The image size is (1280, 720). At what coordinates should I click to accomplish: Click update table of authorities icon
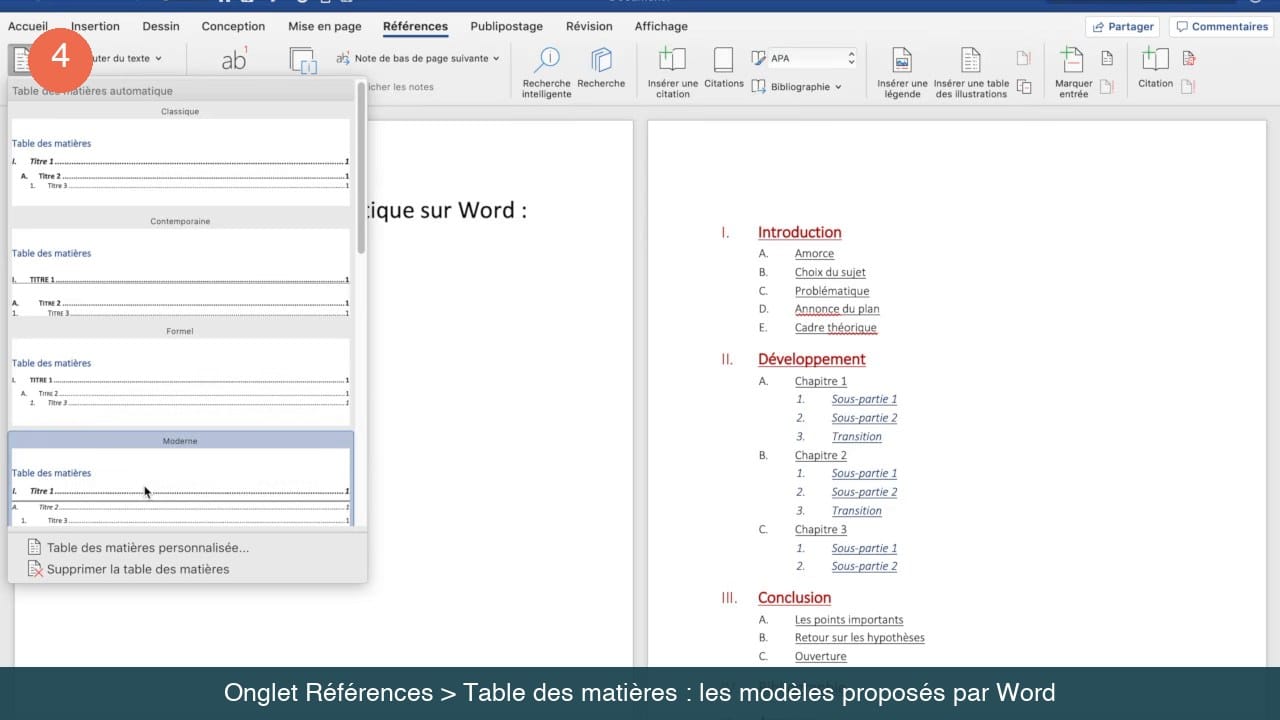[1188, 87]
